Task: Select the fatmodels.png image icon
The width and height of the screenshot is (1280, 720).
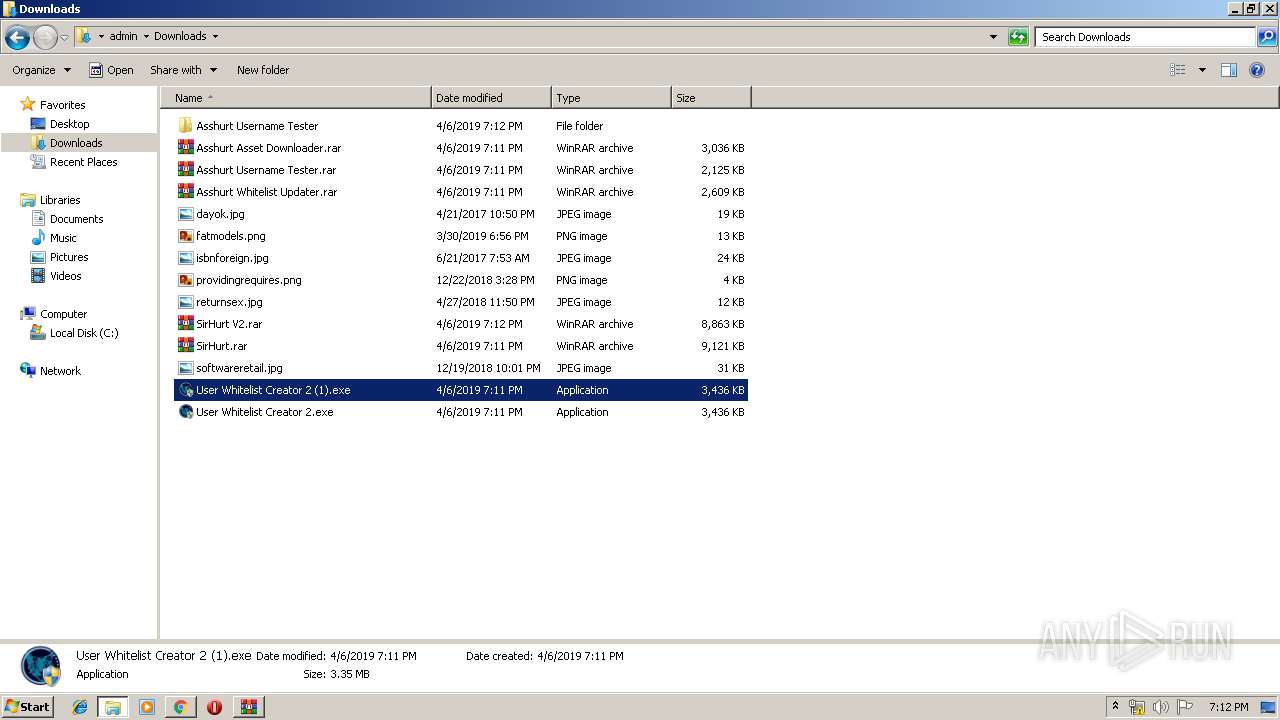Action: click(185, 236)
